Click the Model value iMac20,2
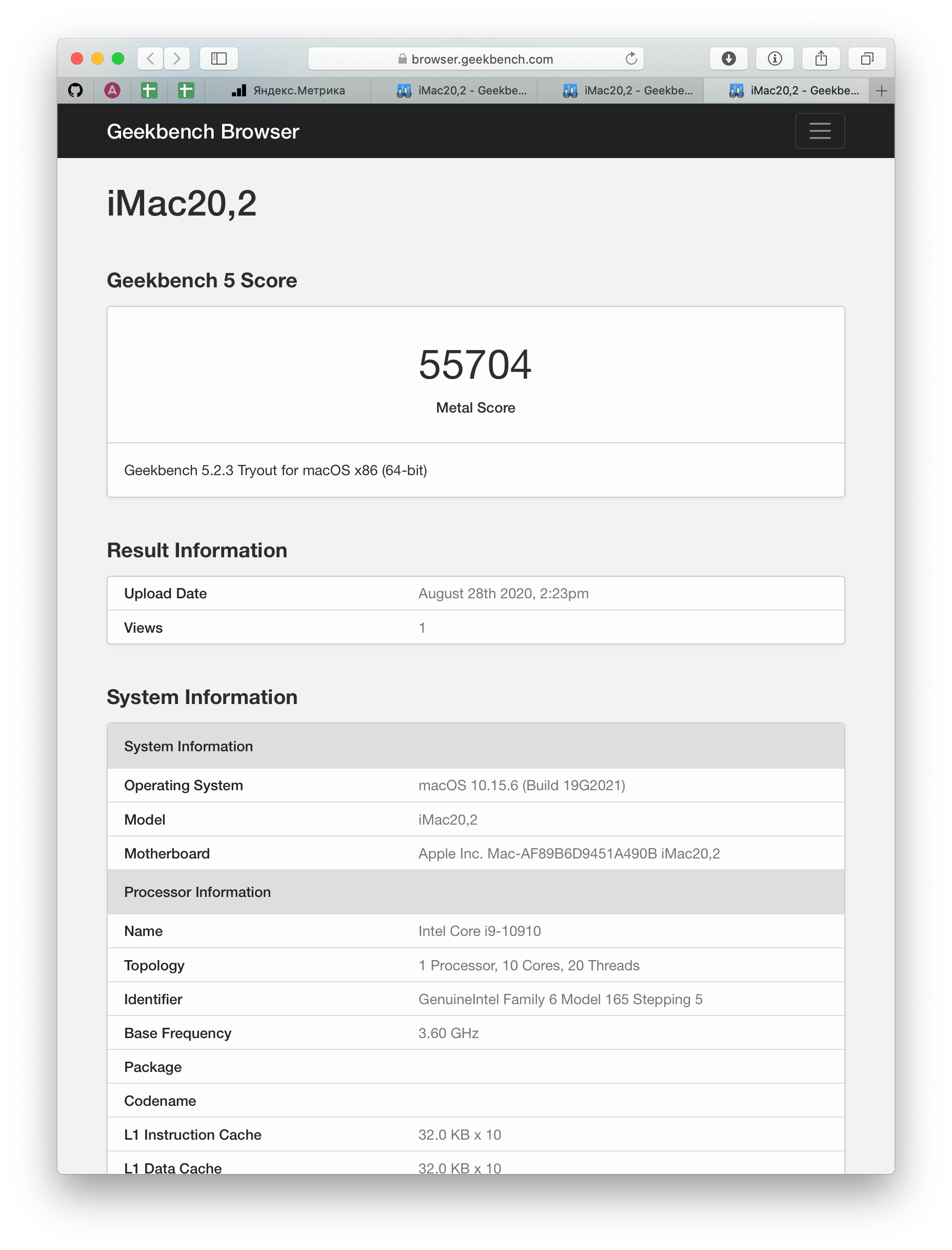 pos(448,819)
